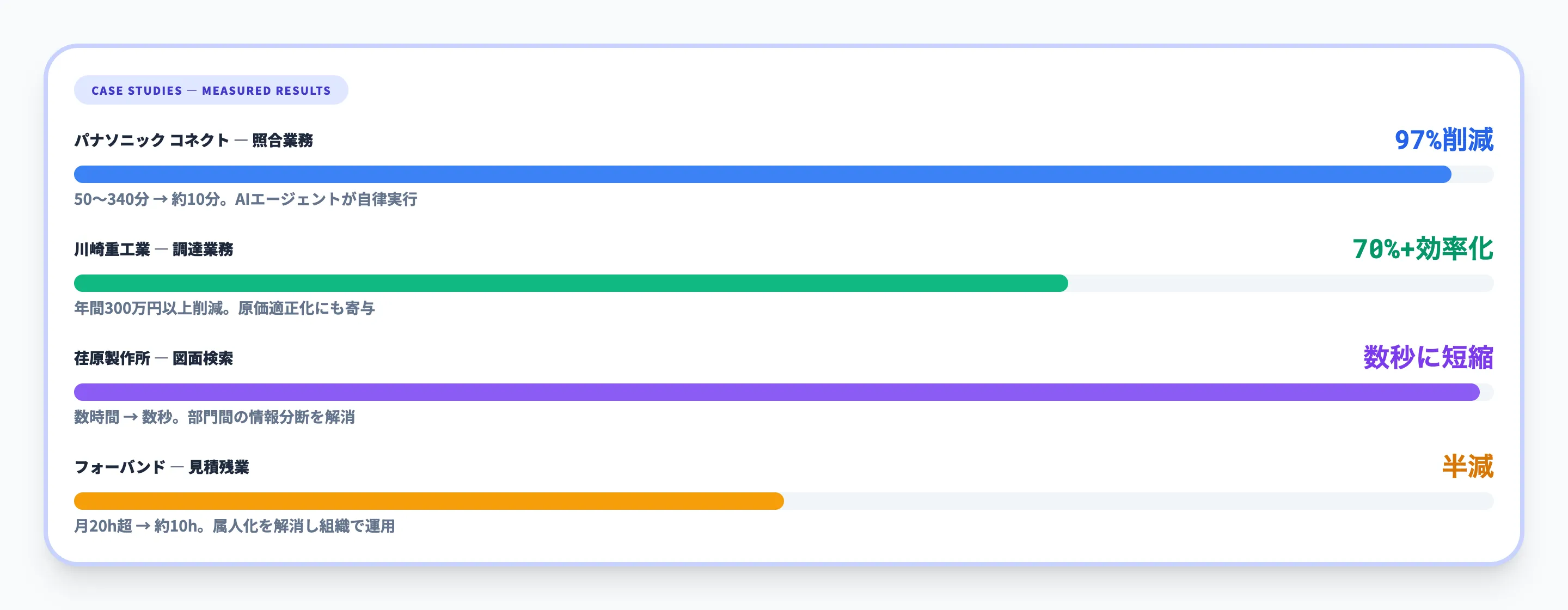Click the purple 数秒に短縮 result label

tap(1428, 358)
